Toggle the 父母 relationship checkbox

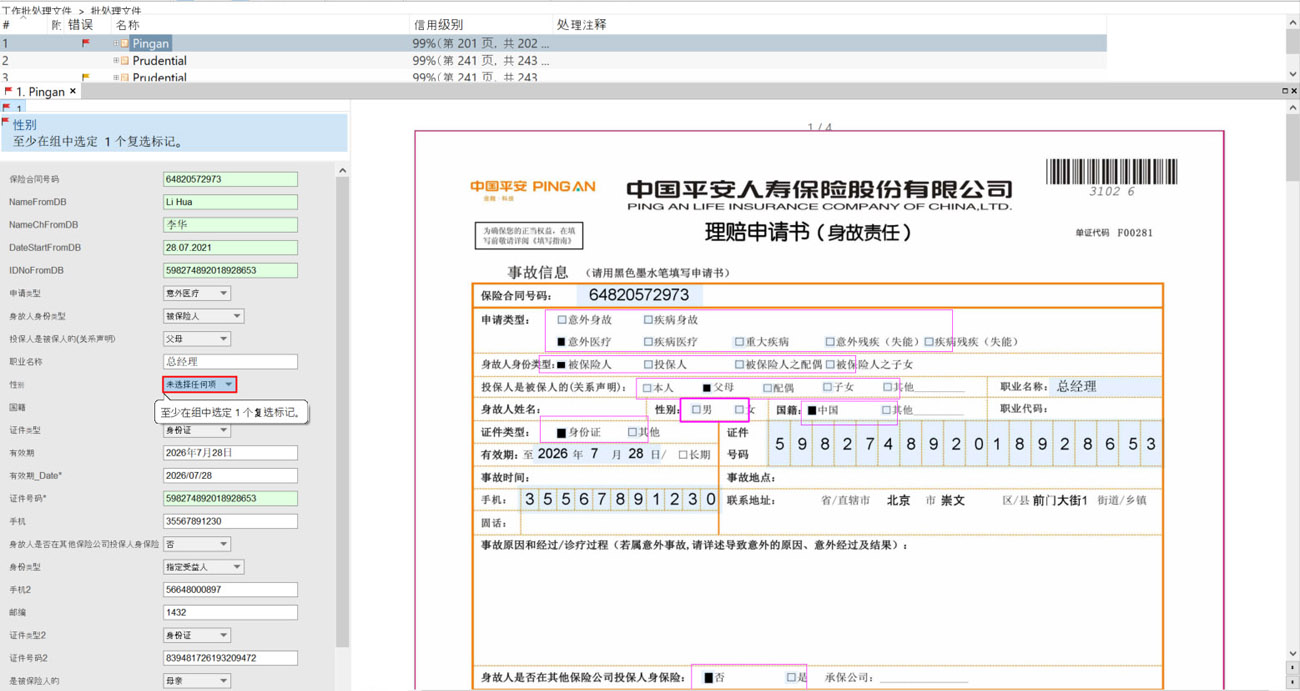pyautogui.click(x=706, y=387)
